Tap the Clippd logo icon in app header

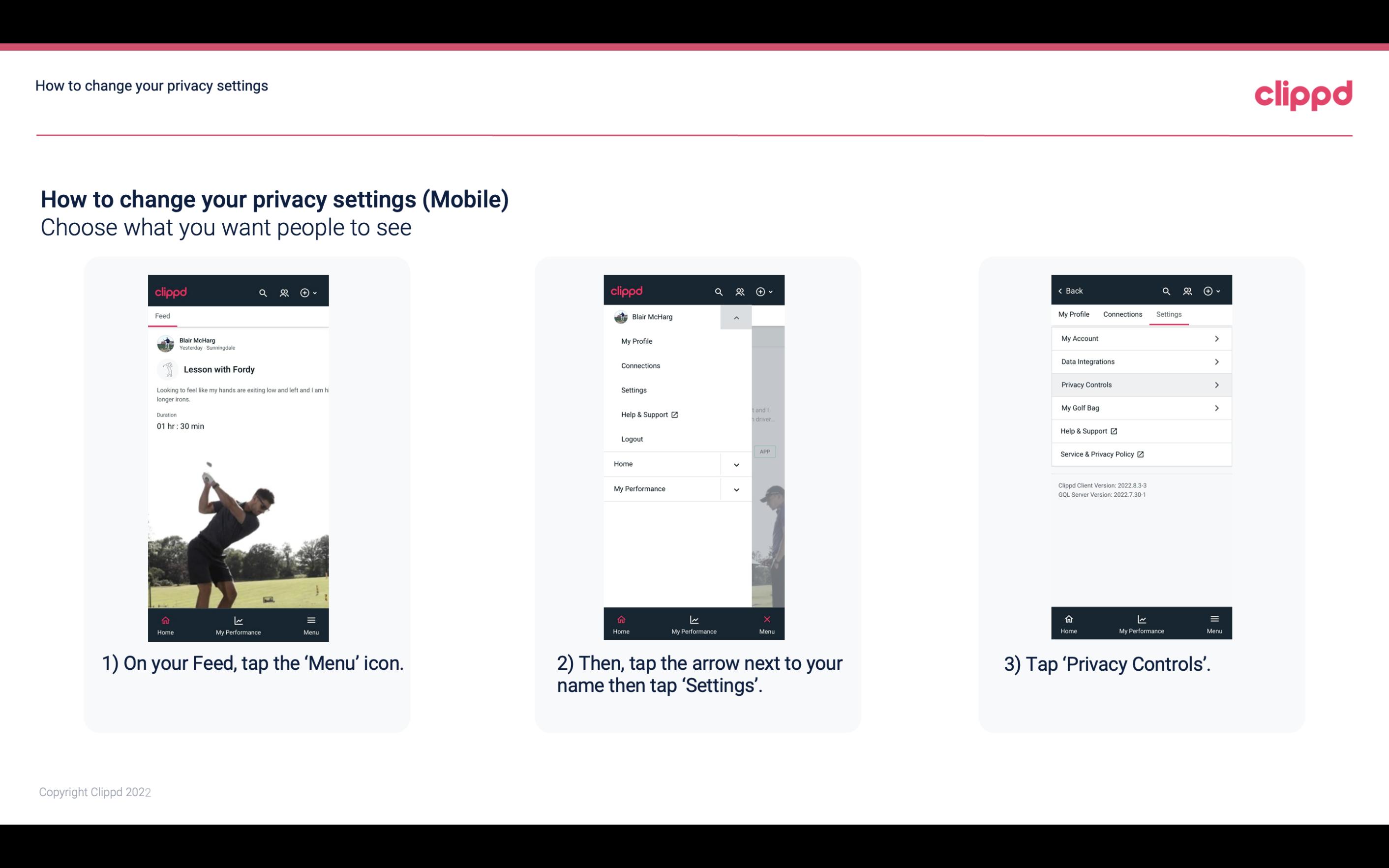click(x=172, y=291)
